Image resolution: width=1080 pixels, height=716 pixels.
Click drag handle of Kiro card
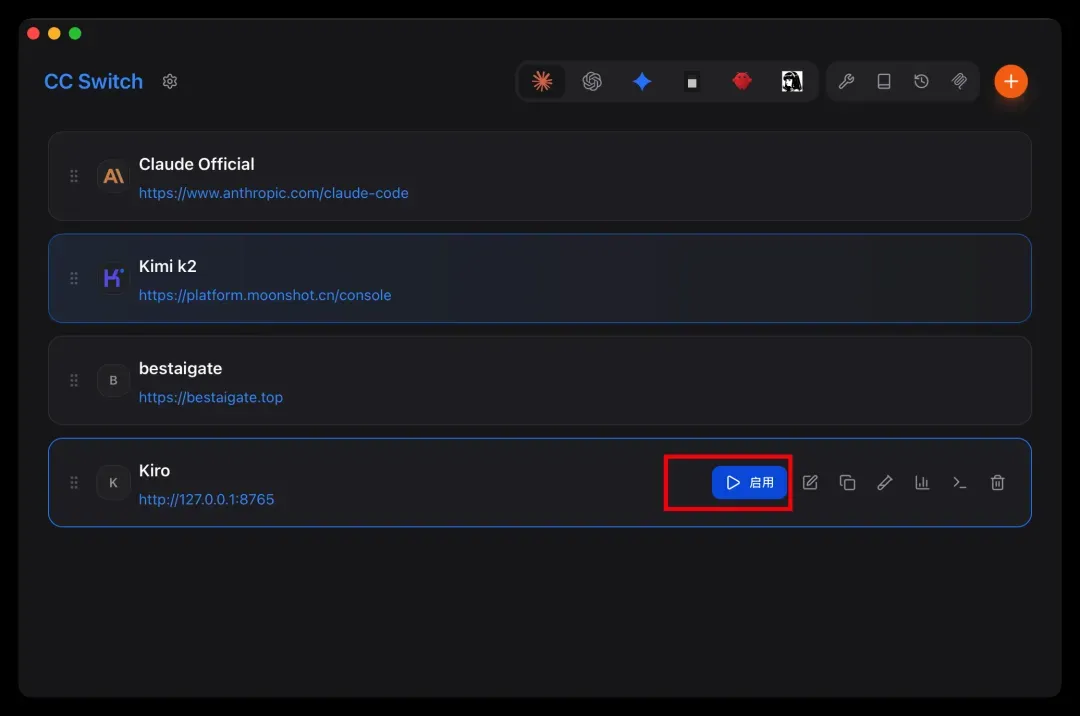point(74,483)
